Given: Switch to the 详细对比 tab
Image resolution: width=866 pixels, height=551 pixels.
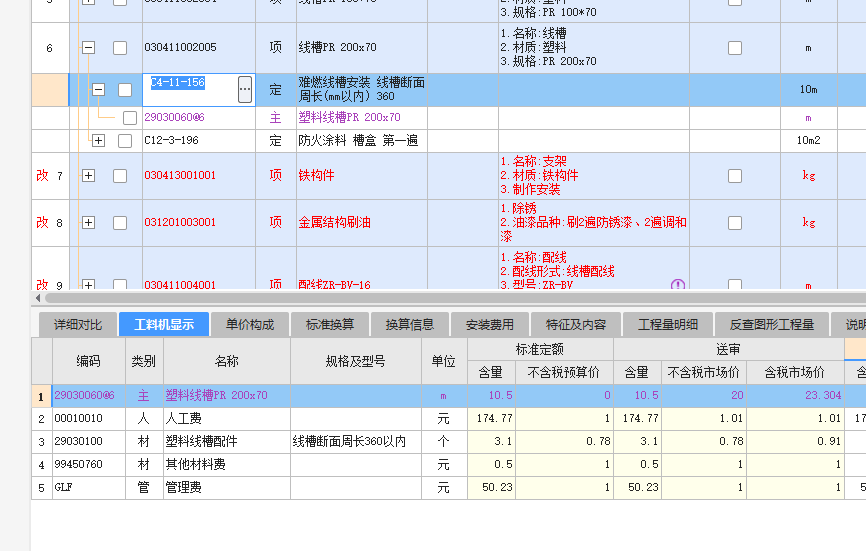Looking at the screenshot, I should [78, 325].
